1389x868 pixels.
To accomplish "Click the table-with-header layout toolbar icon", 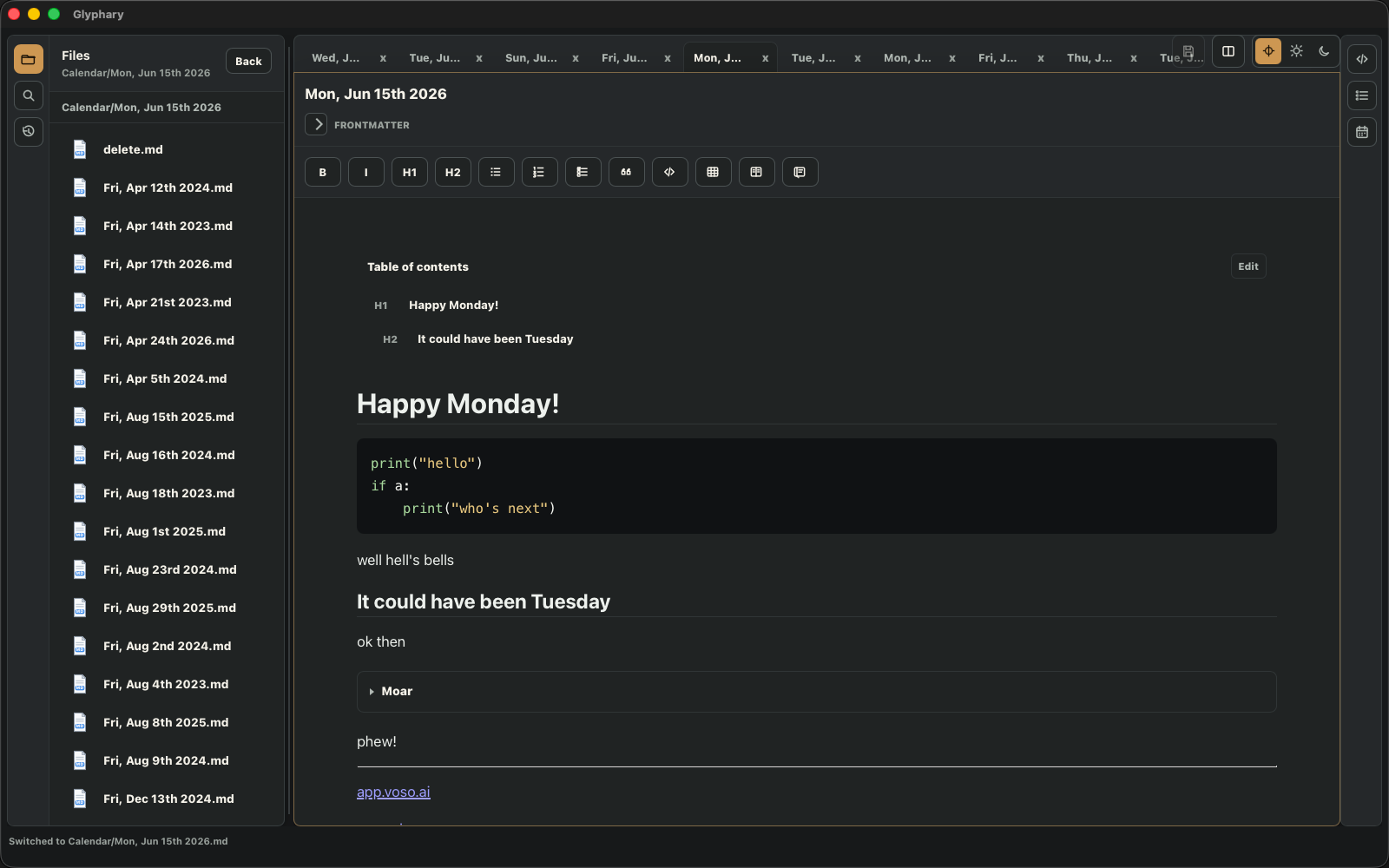I will point(757,172).
